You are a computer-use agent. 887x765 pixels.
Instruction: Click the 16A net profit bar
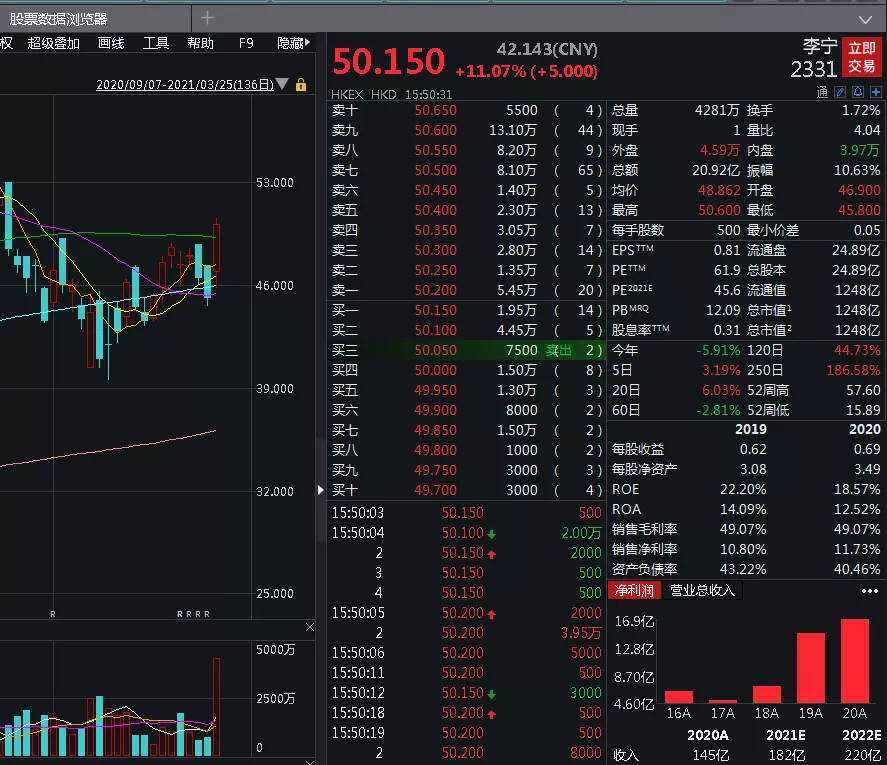[679, 697]
